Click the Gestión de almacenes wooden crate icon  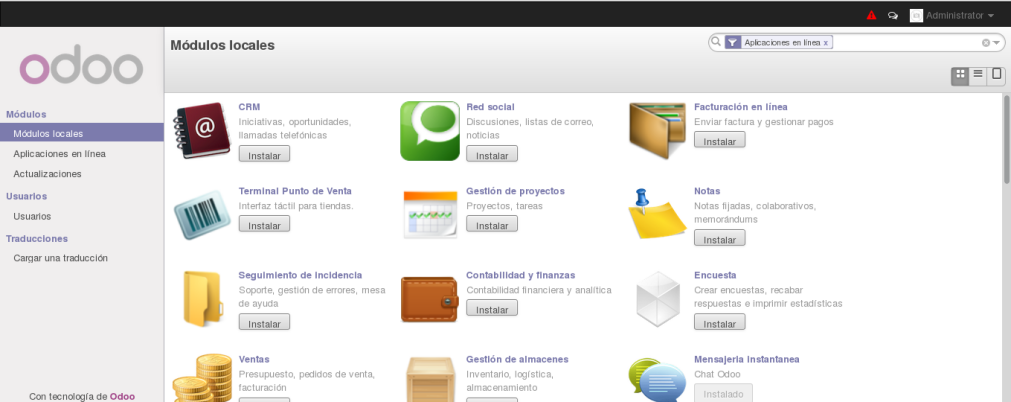point(429,379)
